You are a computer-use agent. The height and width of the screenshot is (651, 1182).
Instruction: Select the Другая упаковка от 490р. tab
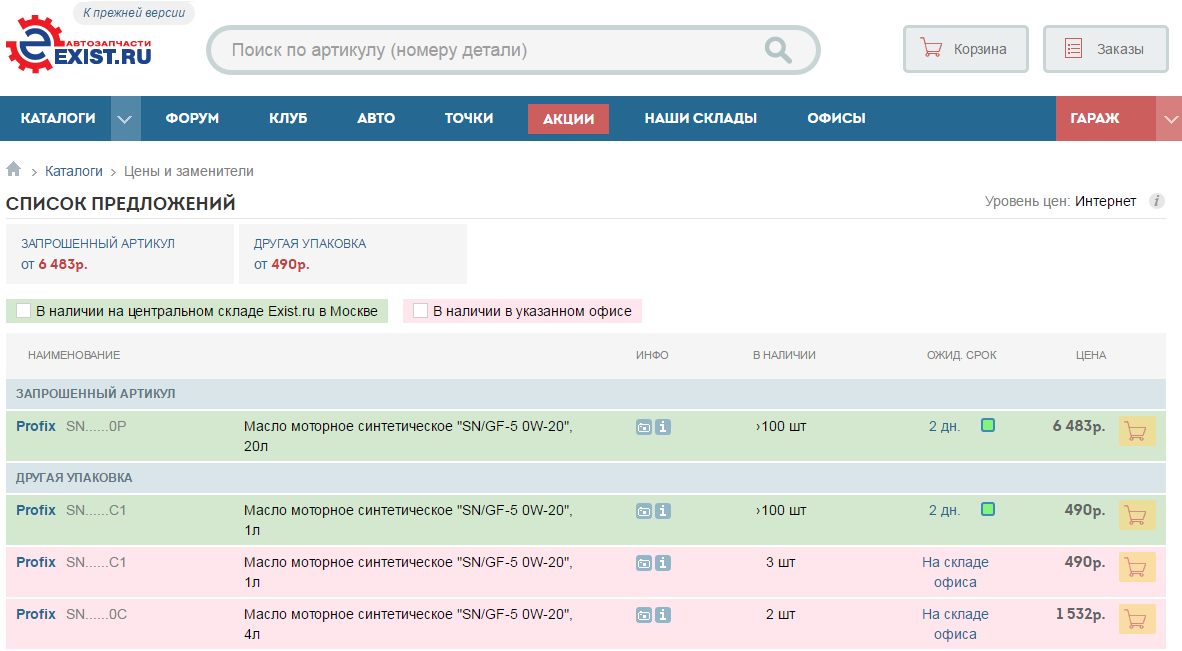coord(353,254)
